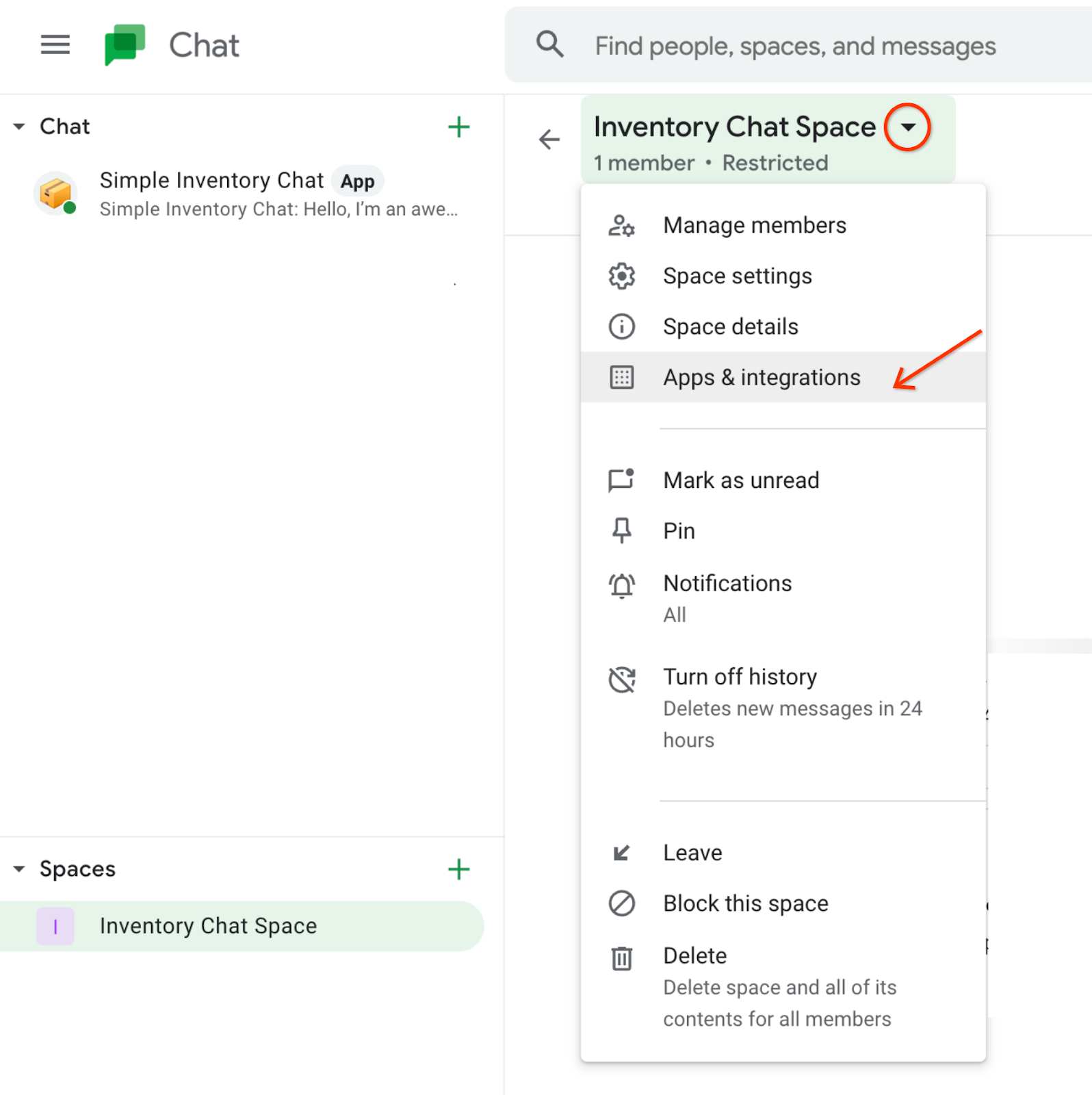Go back using the left arrow
Viewport: 1092px width, 1095px height.
[549, 140]
